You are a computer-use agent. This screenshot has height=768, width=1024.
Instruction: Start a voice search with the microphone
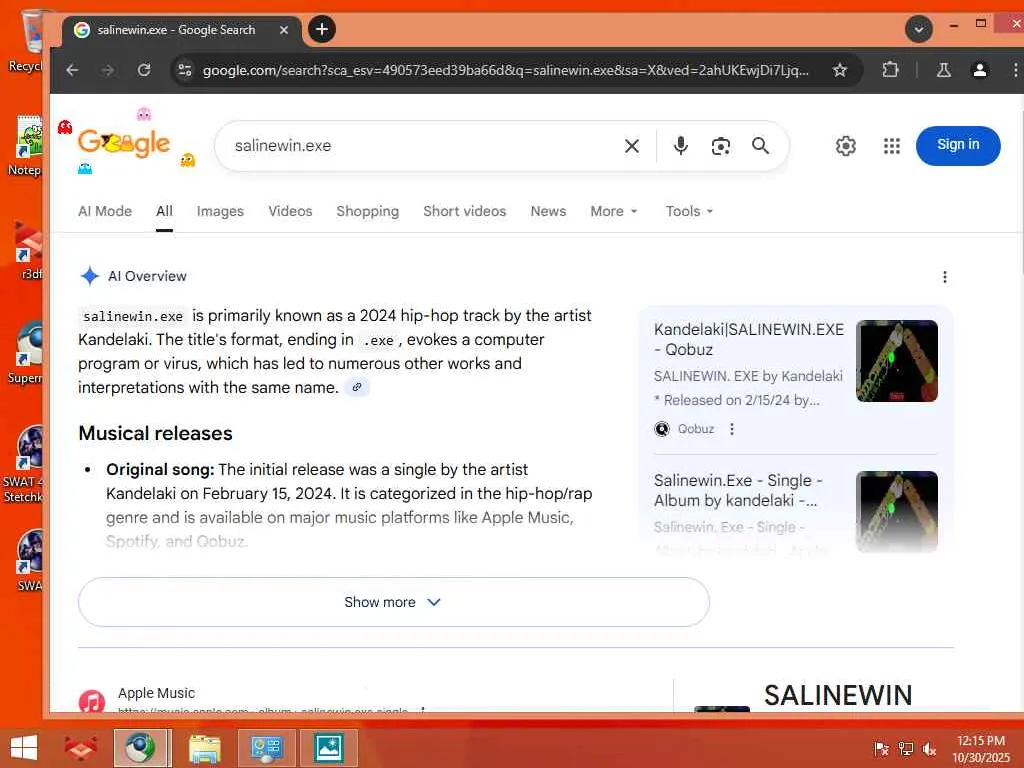coord(680,146)
